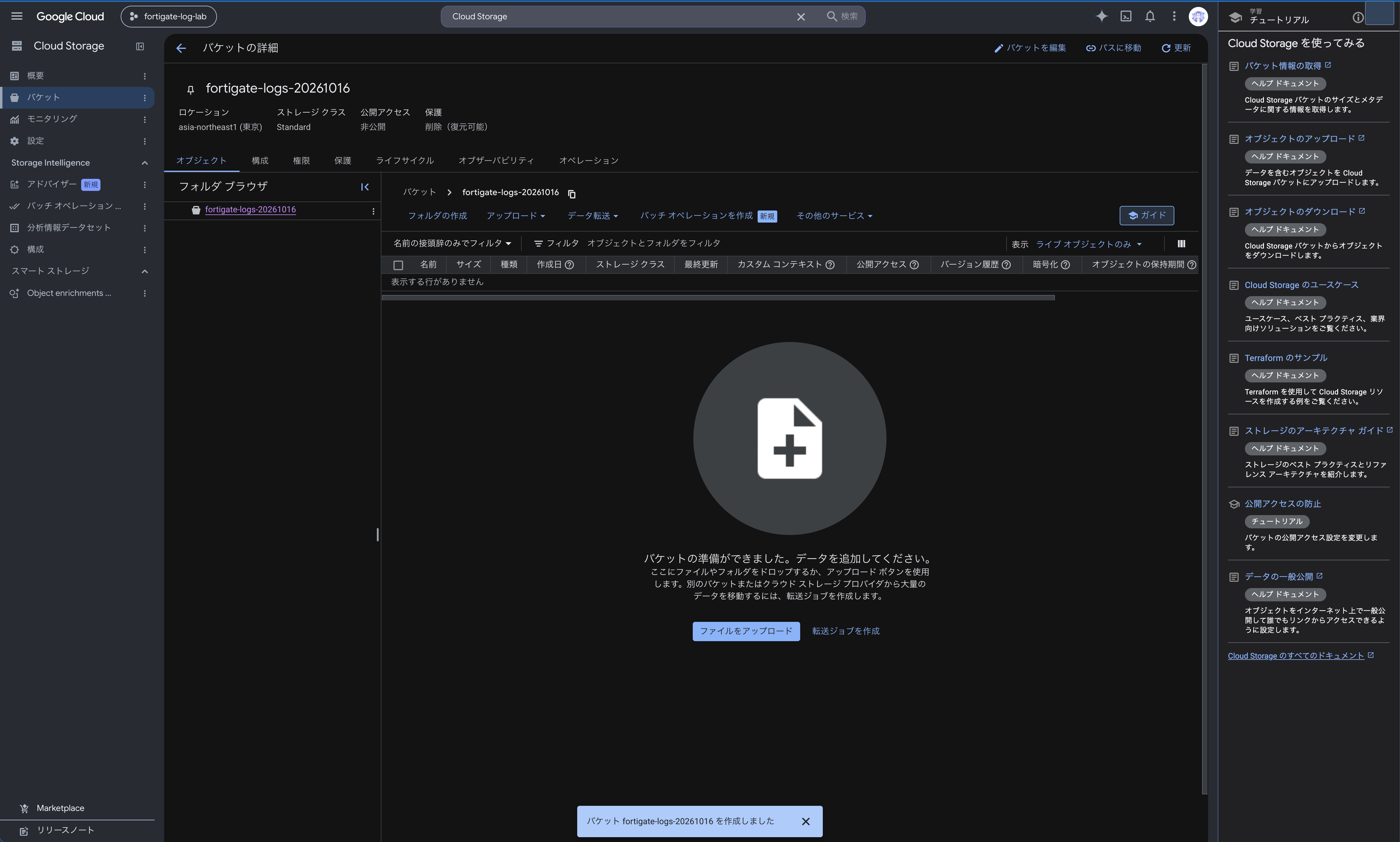Screen dimensions: 1400x842
Task: Show help for バージョン履歴 column
Action: tap(1006, 265)
